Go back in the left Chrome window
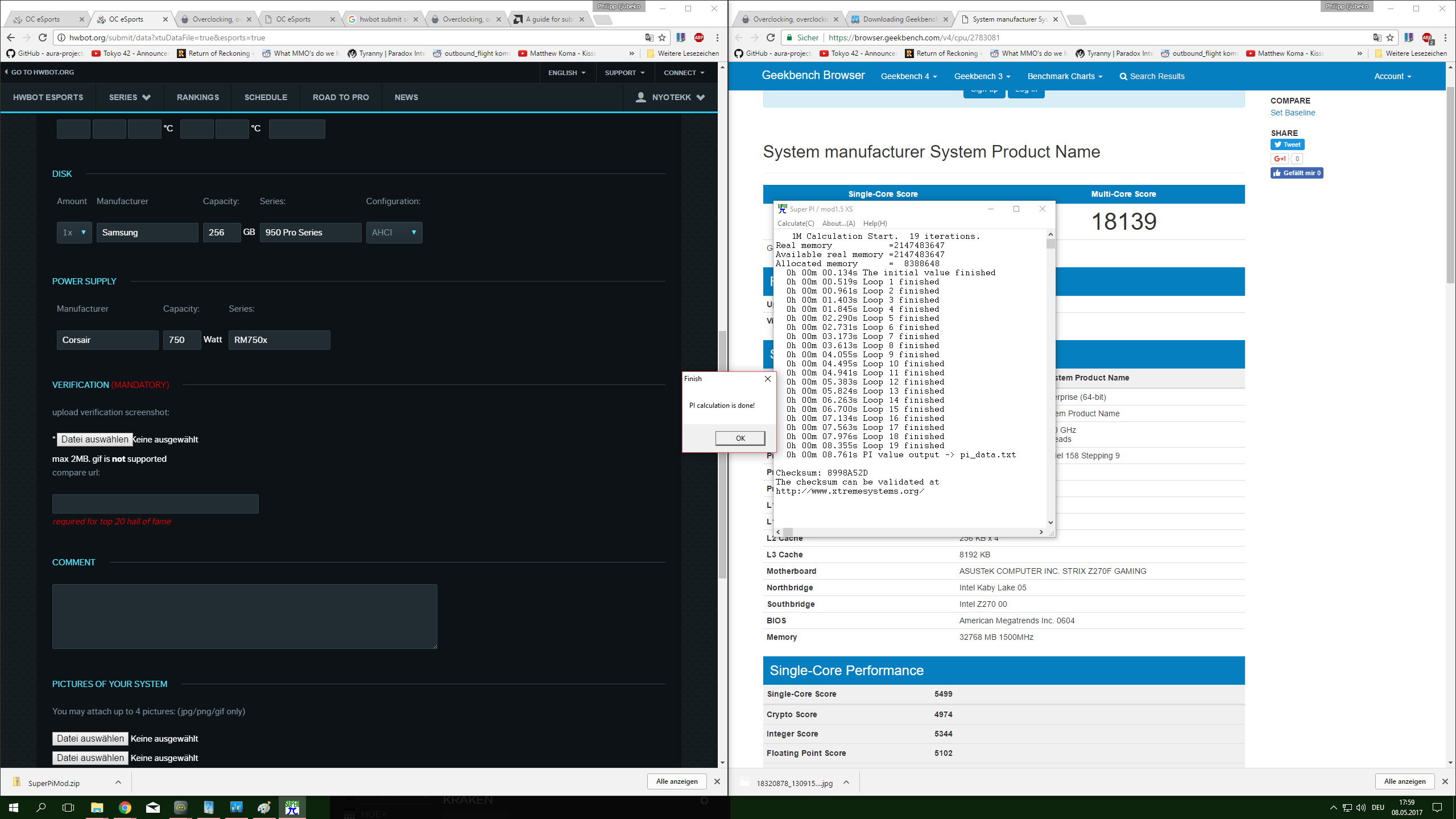Screen dimensions: 1456x819 tap(11, 38)
